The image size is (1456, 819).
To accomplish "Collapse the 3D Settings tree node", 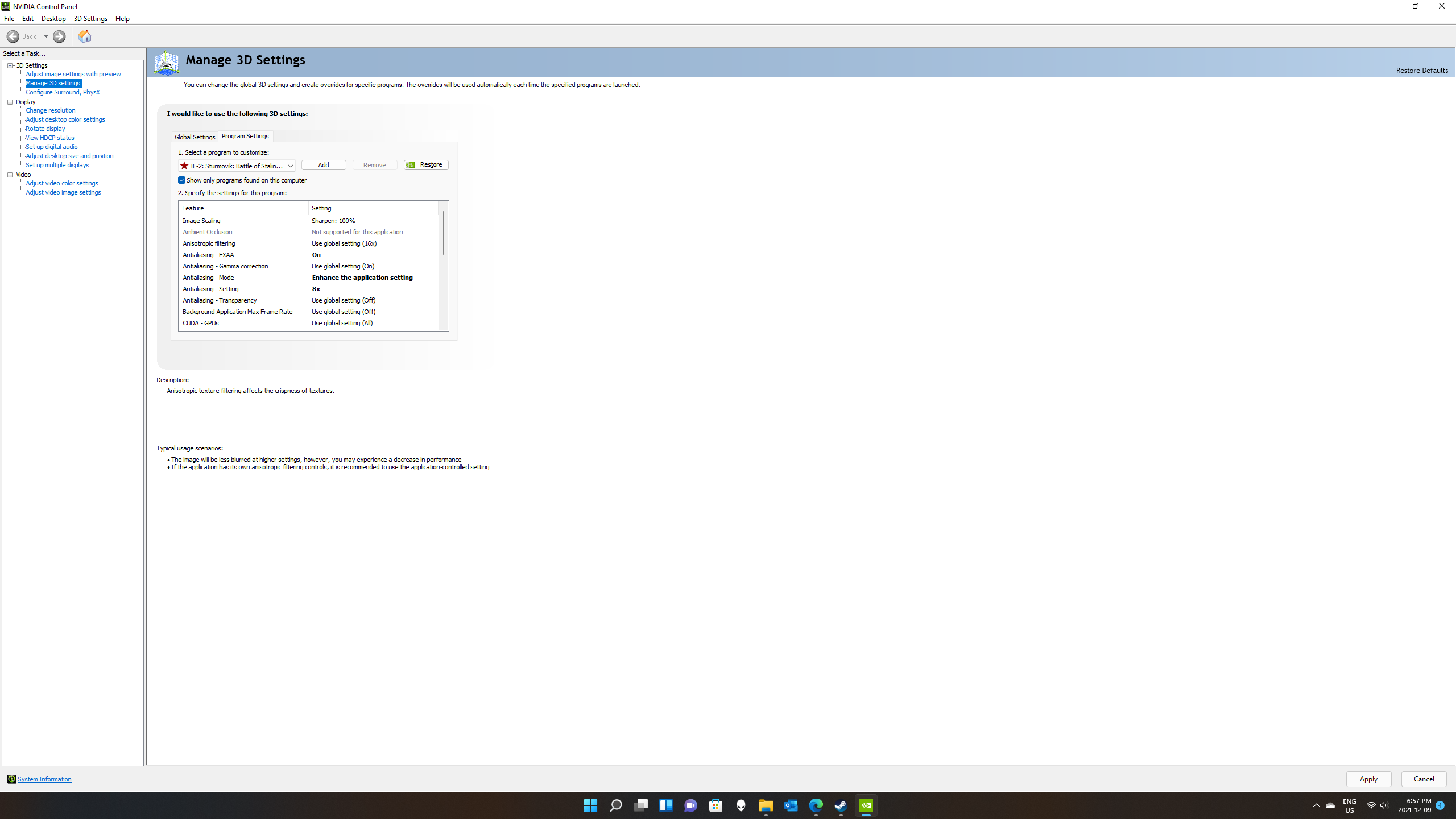I will [x=10, y=65].
